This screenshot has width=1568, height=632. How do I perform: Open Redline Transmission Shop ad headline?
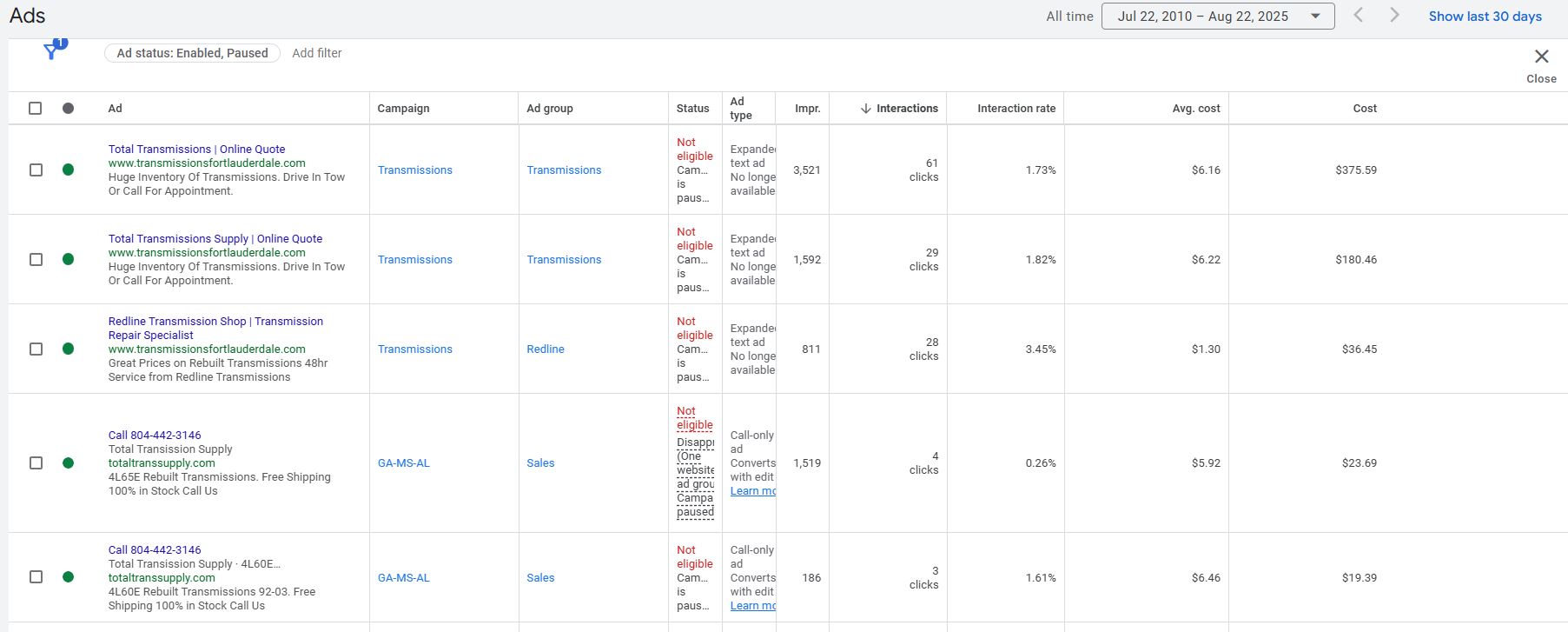[x=215, y=329]
